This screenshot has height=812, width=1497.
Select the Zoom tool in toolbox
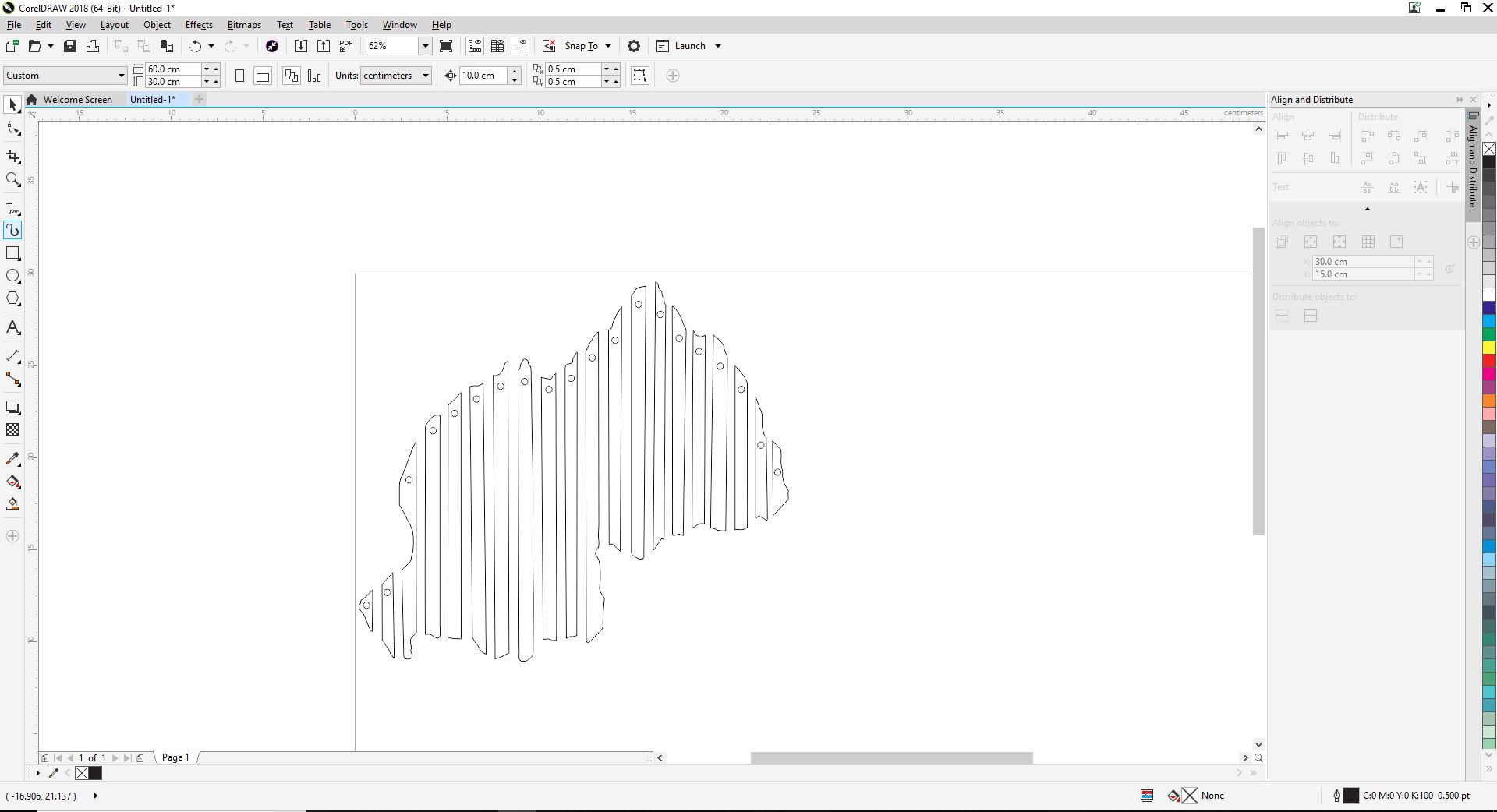(x=12, y=180)
